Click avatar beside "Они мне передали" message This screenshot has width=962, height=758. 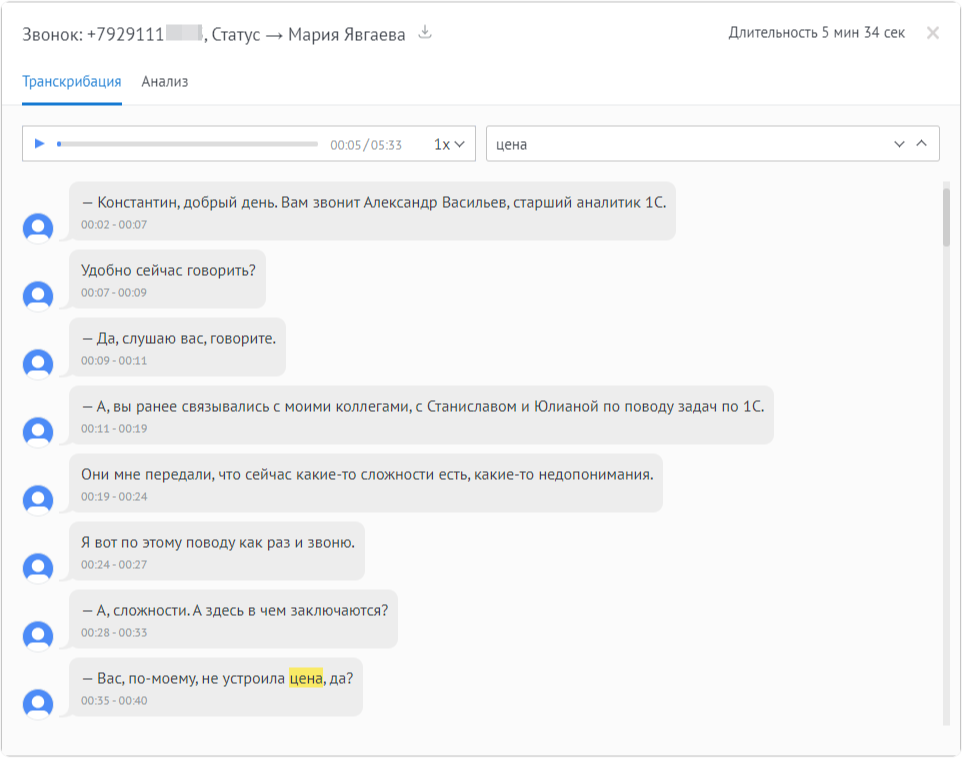coord(38,501)
